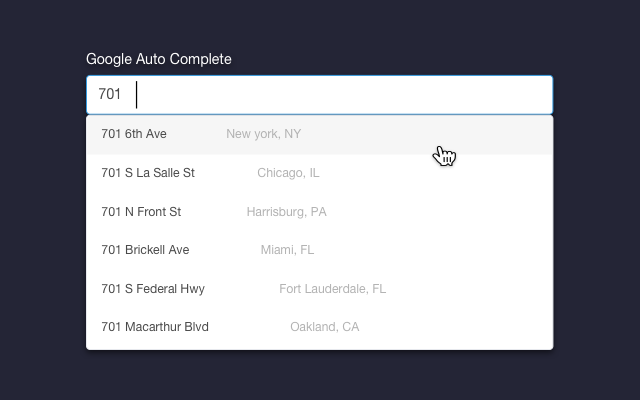Select the 701 Macarthur Blvd suggestion
The width and height of the screenshot is (640, 400).
[x=155, y=327]
